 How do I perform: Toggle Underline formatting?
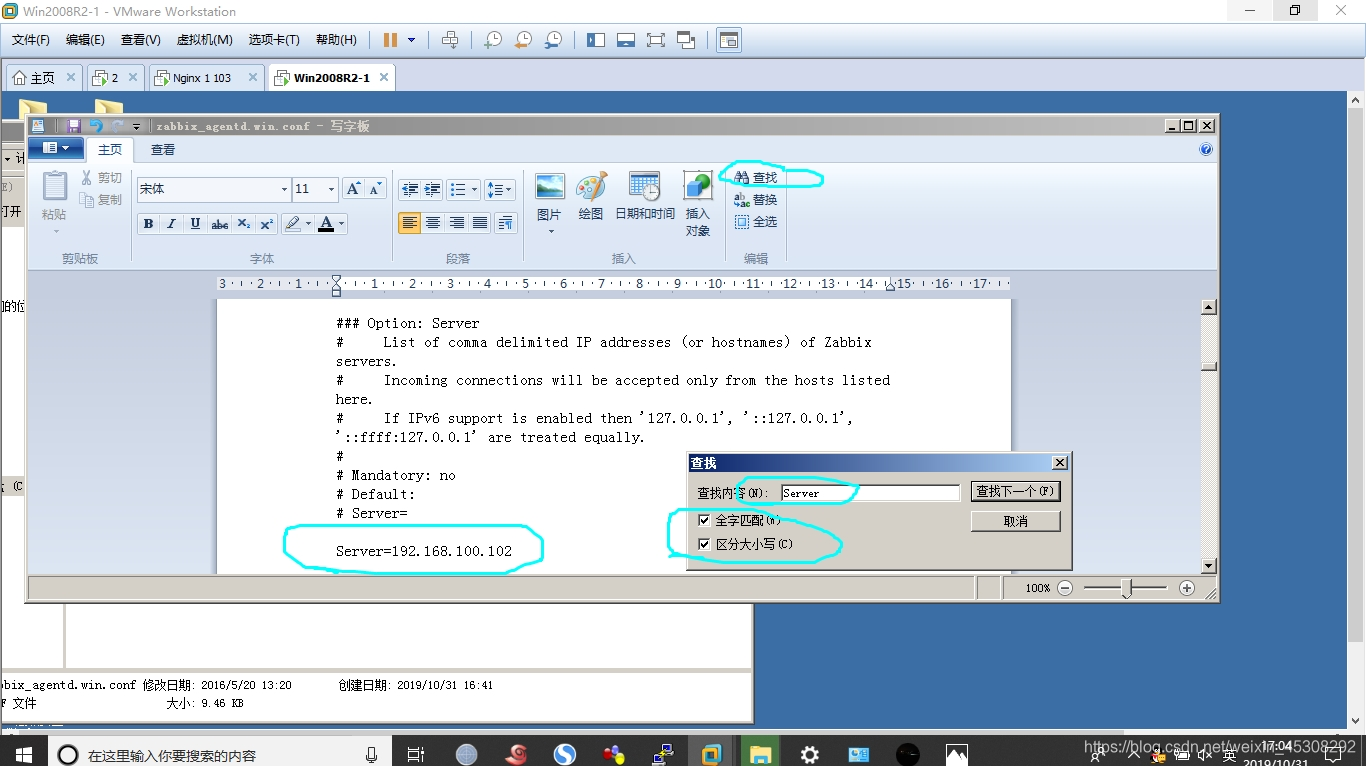(195, 223)
